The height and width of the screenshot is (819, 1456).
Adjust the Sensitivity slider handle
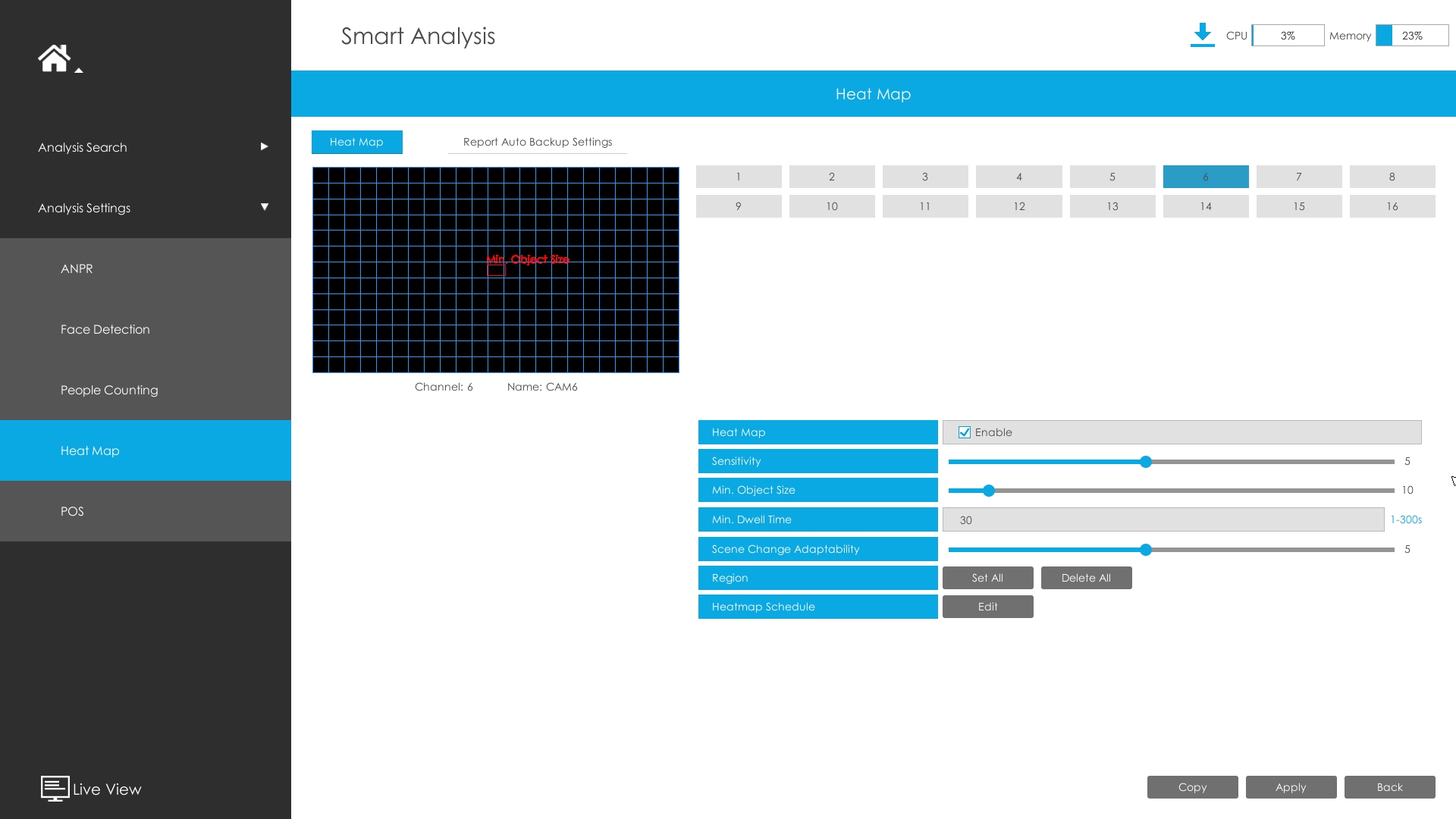(x=1146, y=462)
